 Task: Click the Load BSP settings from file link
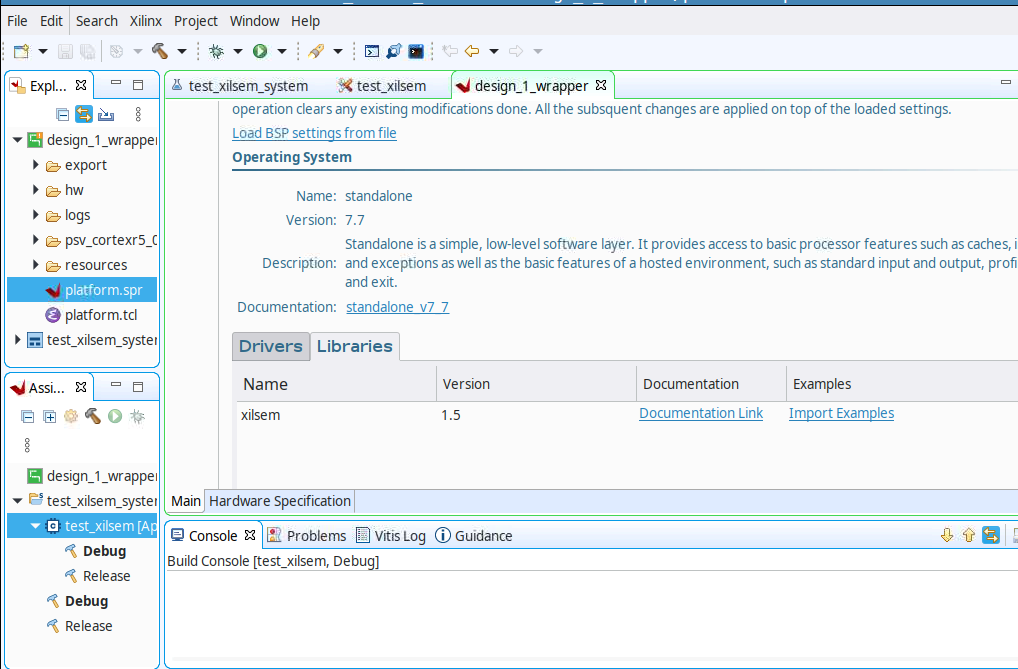click(x=314, y=133)
